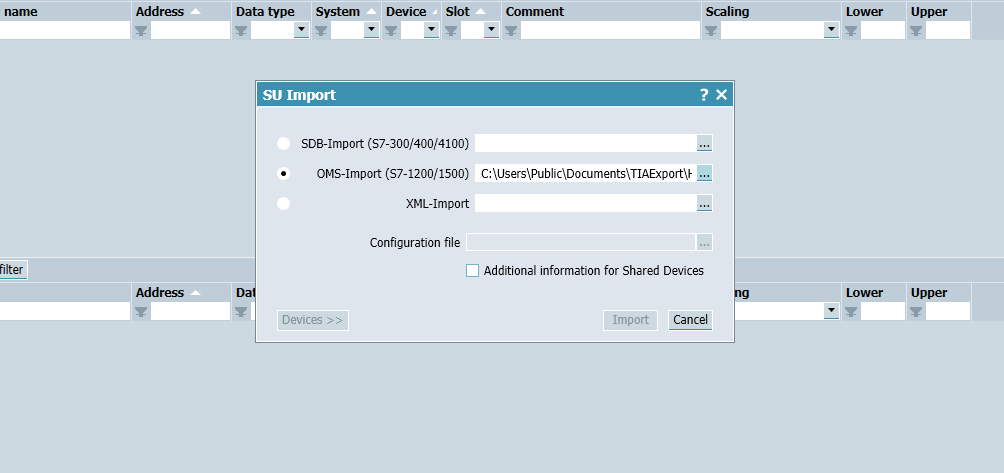1004x473 pixels.
Task: Close the SU Import dialog
Action: point(721,95)
